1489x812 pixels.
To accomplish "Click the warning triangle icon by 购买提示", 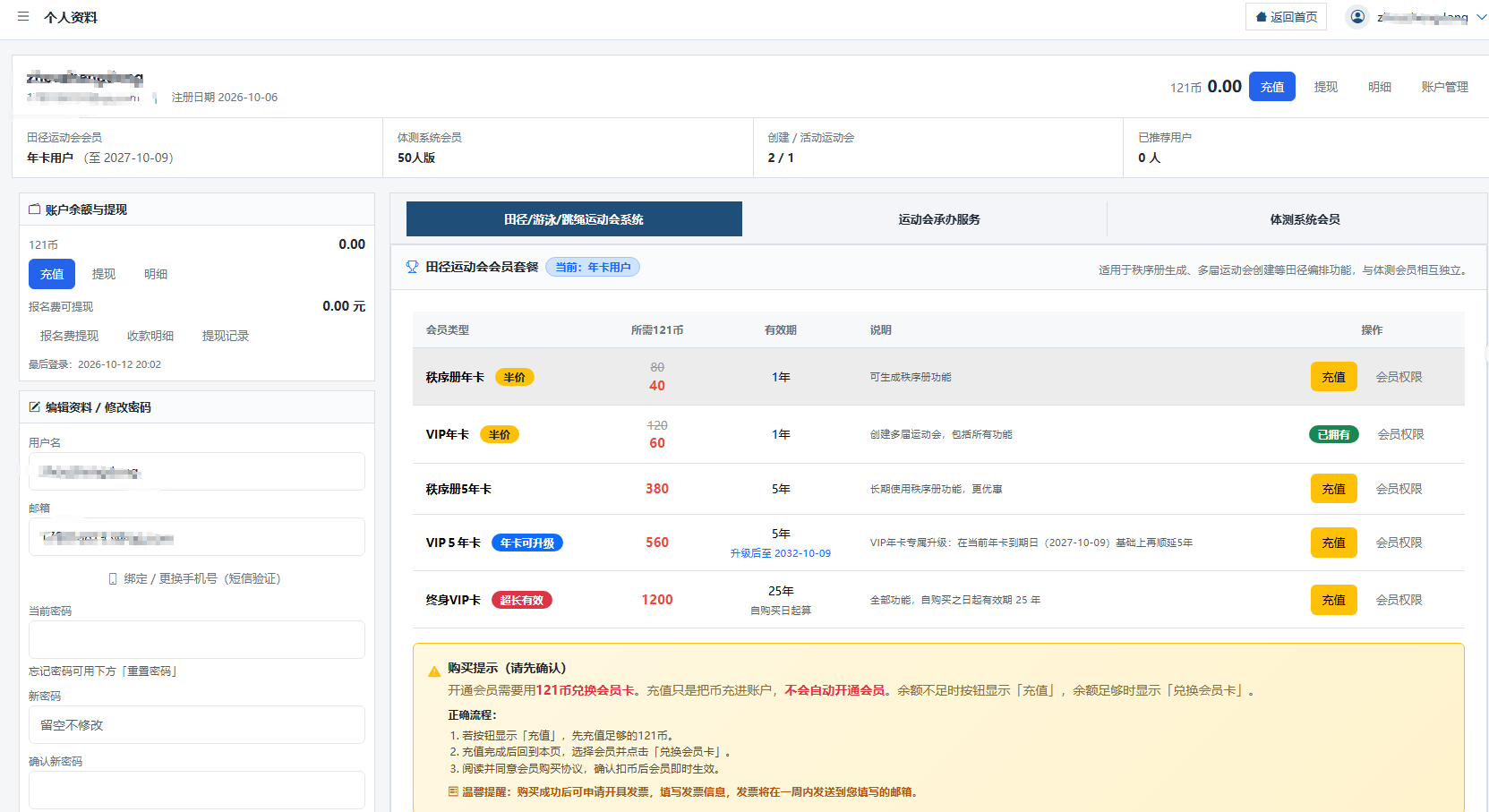I will pos(434,671).
